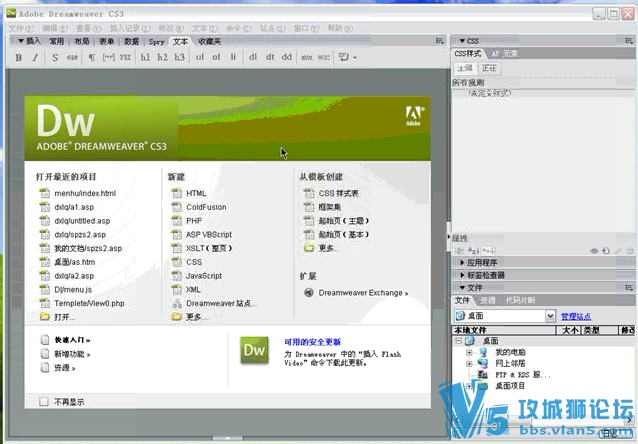Show only set properties icon in CSS panel
The image size is (638, 444).
(488, 251)
